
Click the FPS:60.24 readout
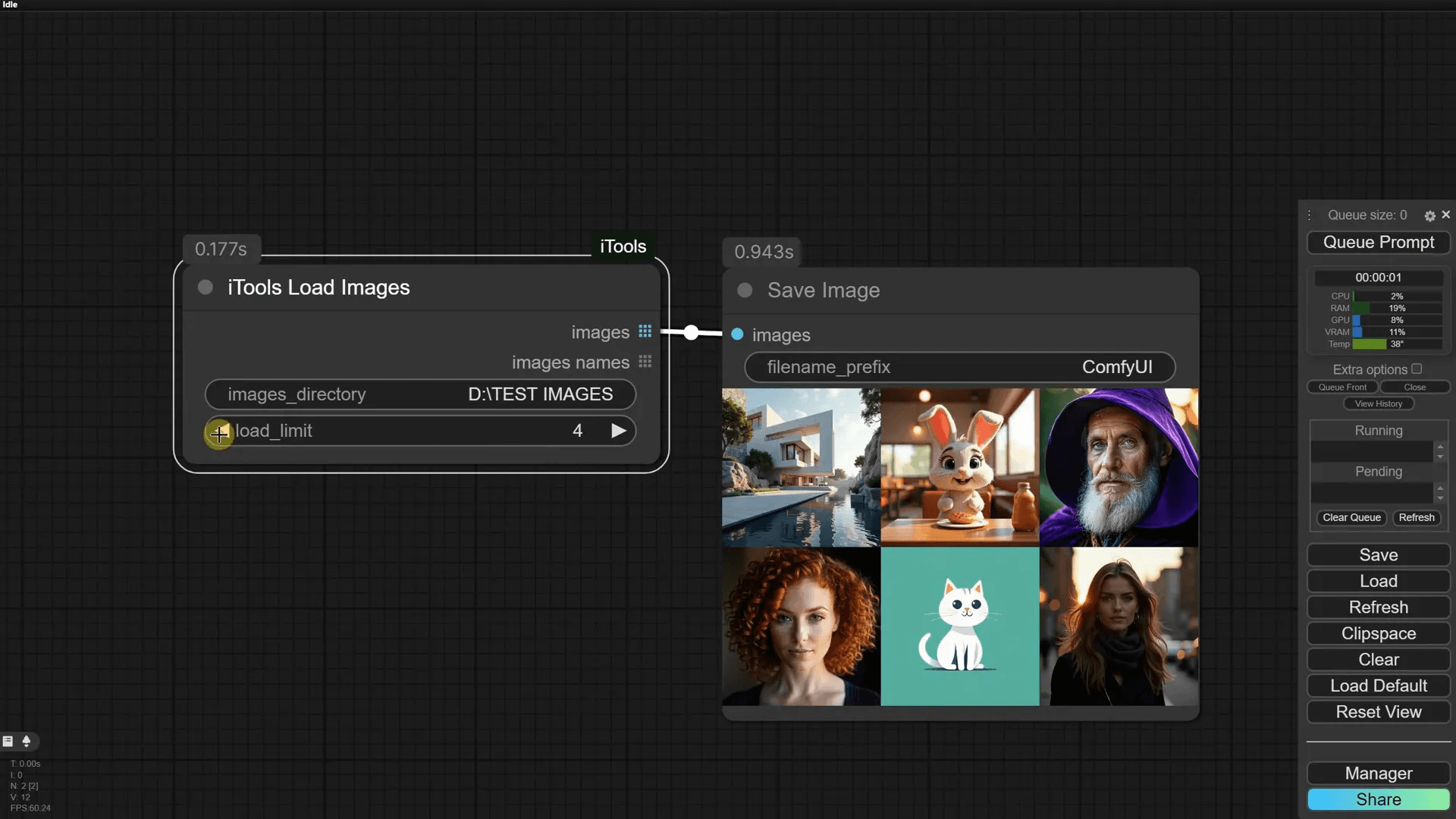30,808
